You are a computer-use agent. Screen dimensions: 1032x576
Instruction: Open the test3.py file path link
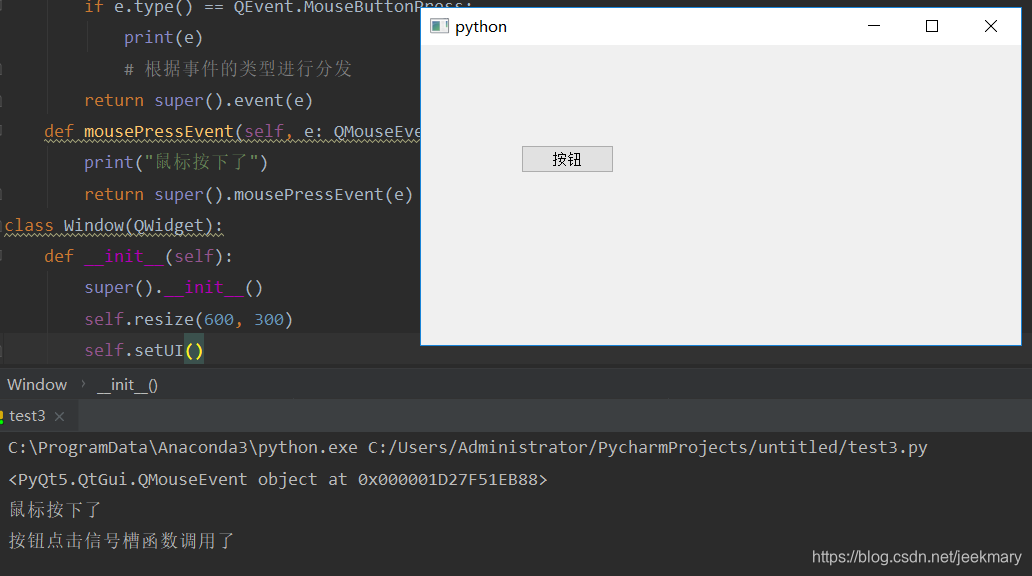pyautogui.click(x=647, y=448)
